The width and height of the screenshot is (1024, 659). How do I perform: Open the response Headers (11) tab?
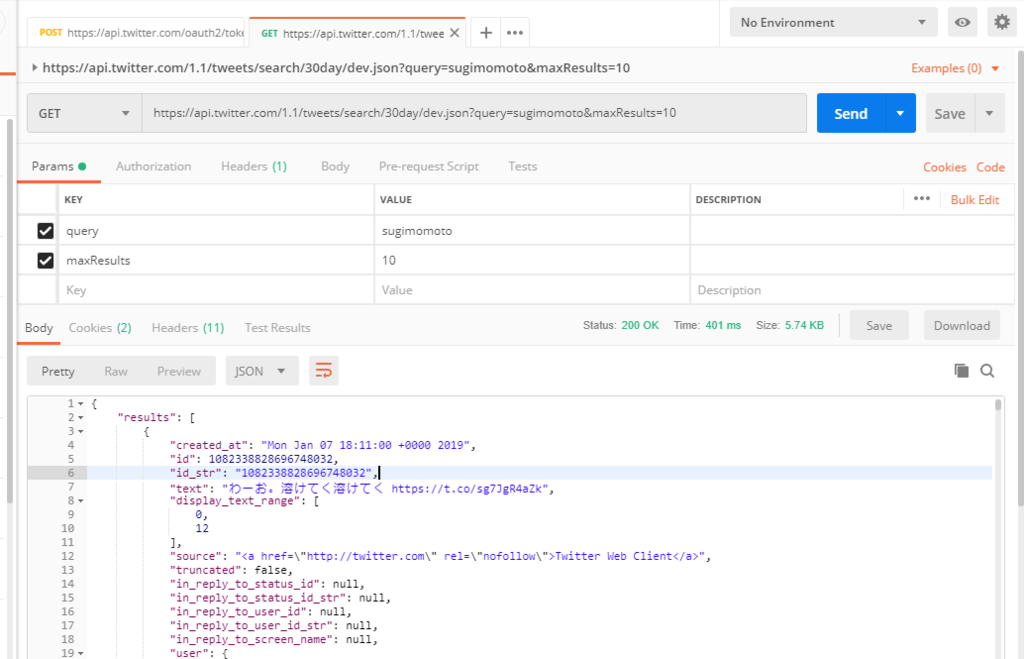pyautogui.click(x=188, y=327)
